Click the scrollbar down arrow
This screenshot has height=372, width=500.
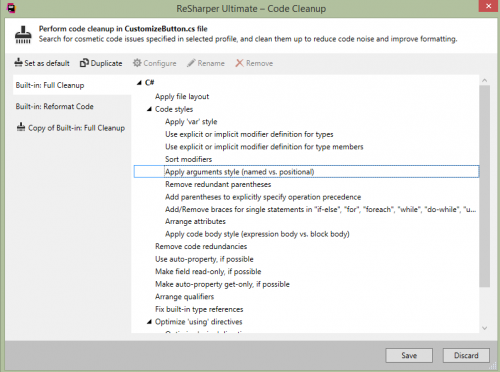(x=485, y=328)
